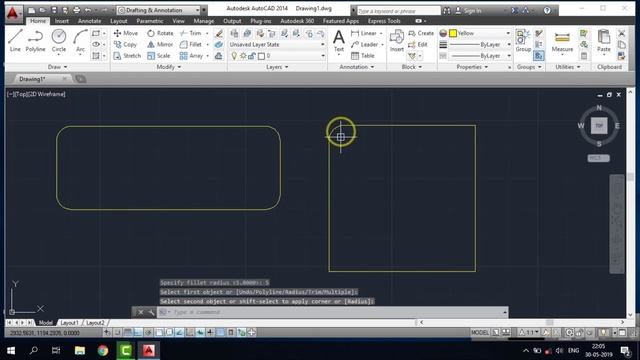This screenshot has width=640, height=360.
Task: Click the layer color swatch box
Action: tap(261, 56)
